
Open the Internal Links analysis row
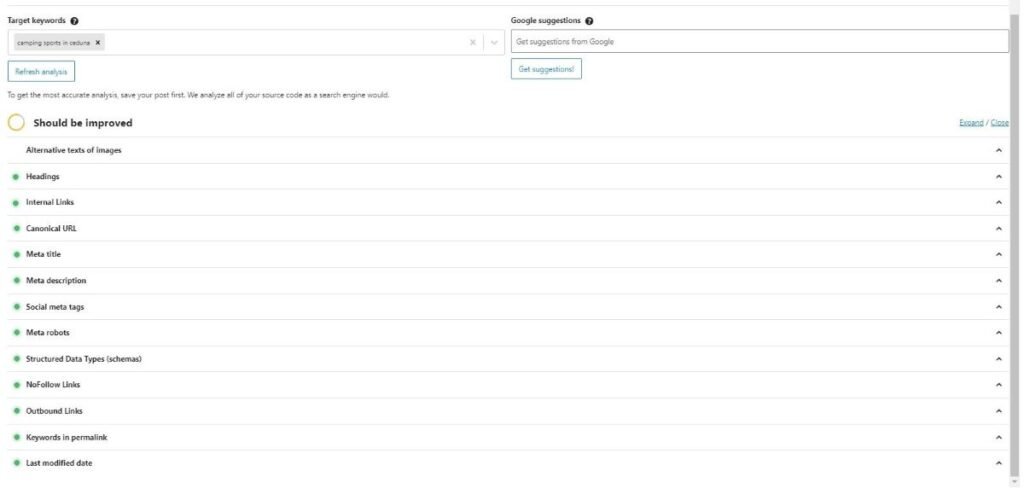tap(50, 203)
